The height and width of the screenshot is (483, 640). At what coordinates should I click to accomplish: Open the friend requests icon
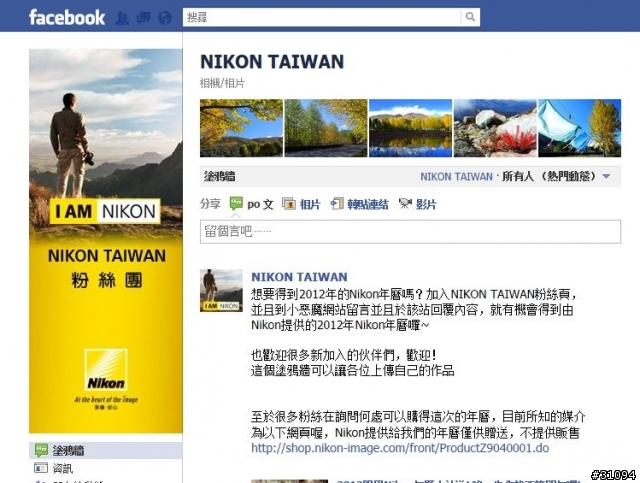pos(122,18)
